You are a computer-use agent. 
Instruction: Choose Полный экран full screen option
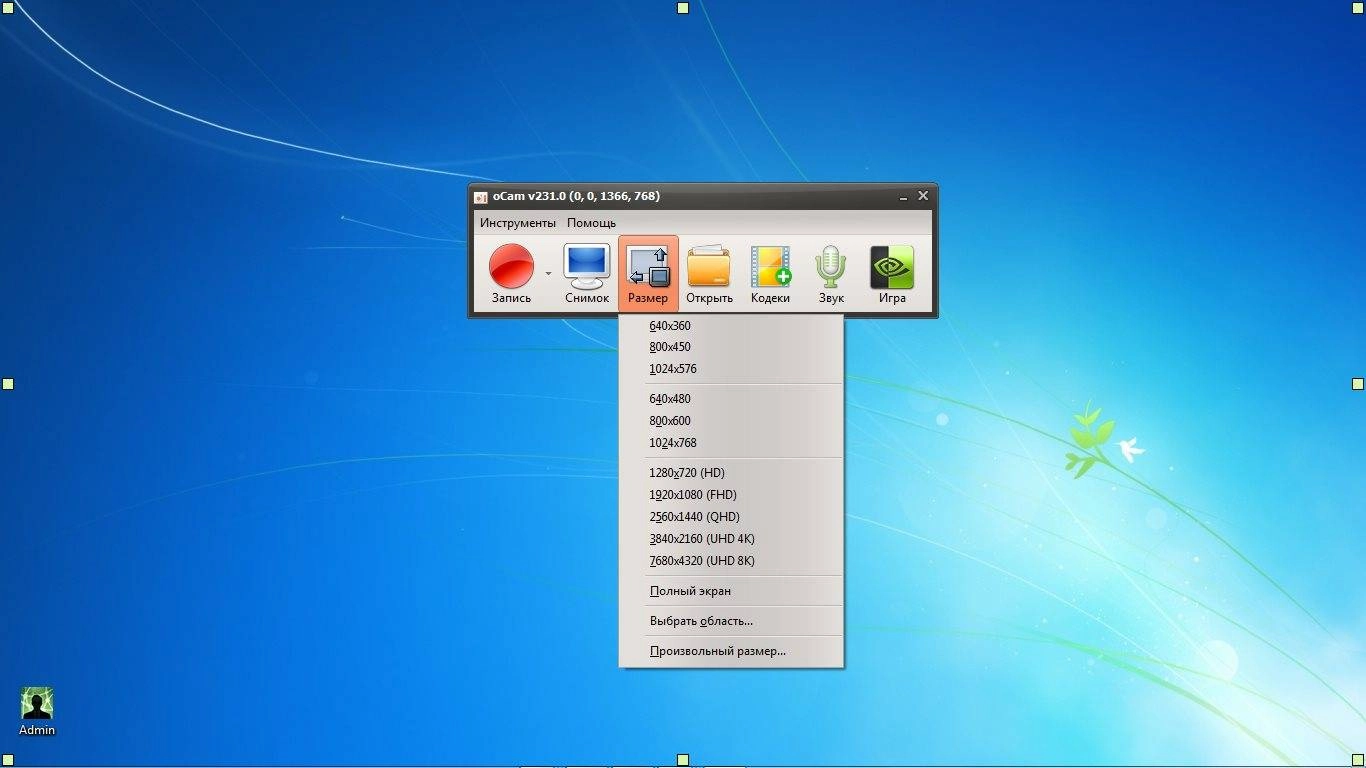(x=731, y=591)
